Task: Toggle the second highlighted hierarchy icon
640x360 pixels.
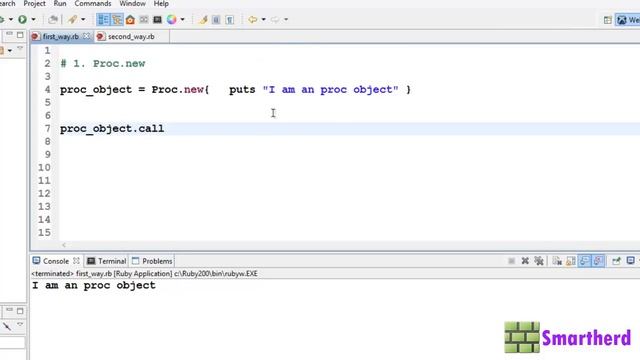Action: (x=117, y=19)
